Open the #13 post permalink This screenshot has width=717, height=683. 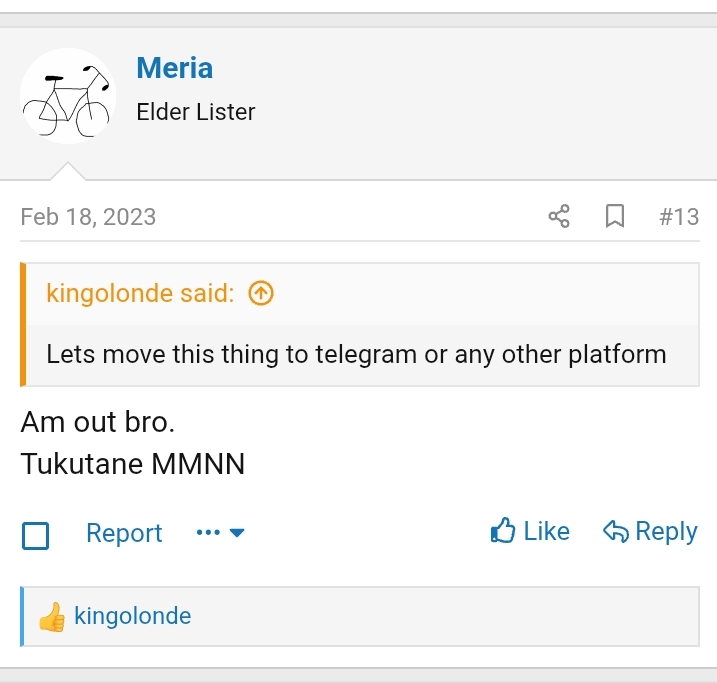tap(679, 216)
